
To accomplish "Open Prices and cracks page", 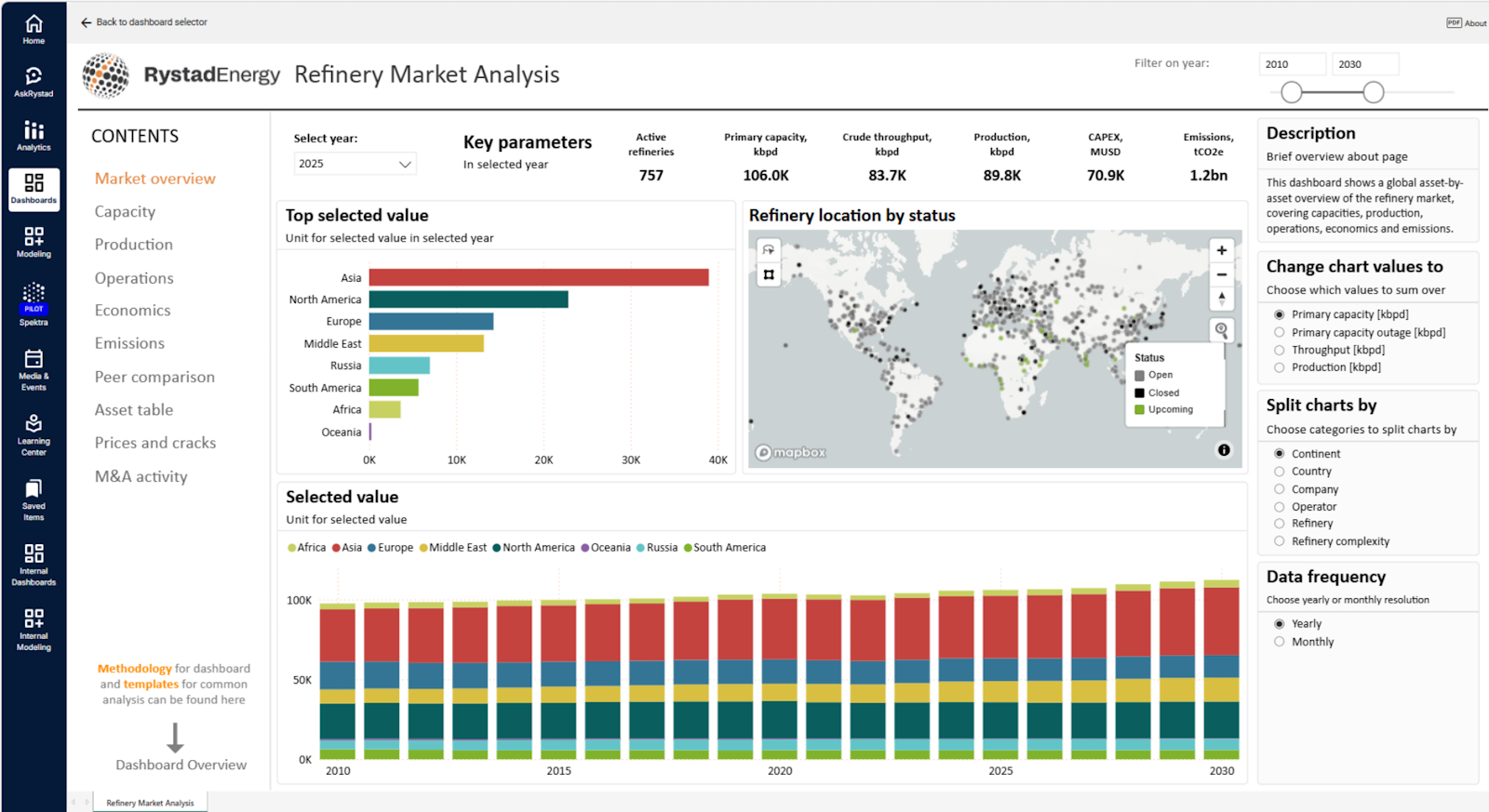I will (155, 443).
